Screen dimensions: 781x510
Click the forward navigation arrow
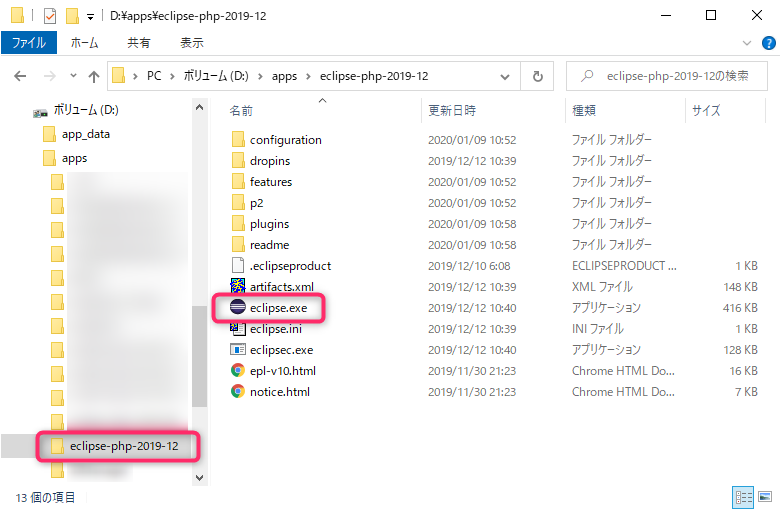50,76
